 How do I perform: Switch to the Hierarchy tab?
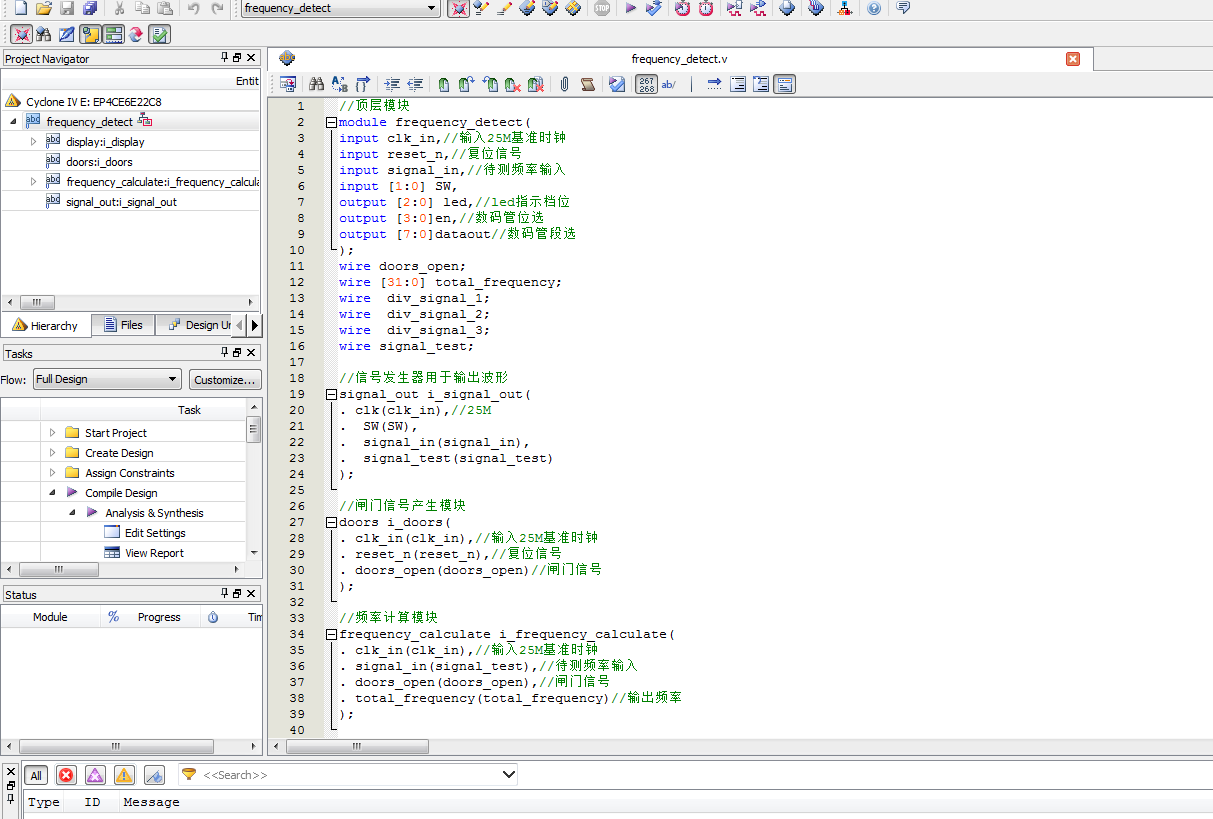point(45,325)
